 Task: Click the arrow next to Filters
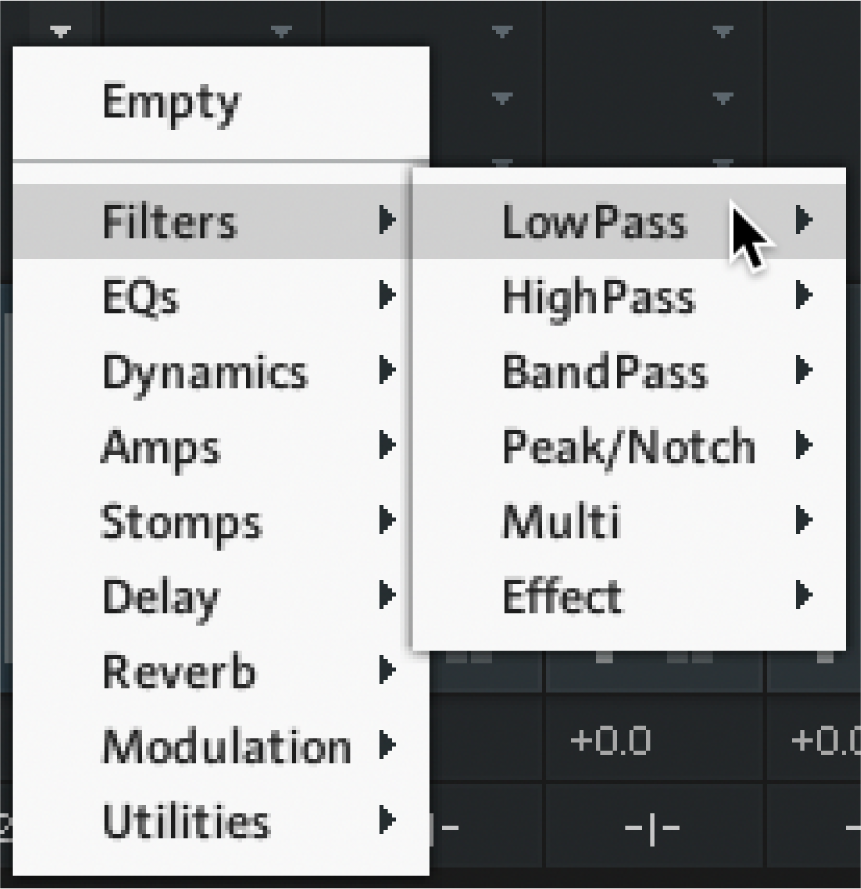click(x=387, y=220)
